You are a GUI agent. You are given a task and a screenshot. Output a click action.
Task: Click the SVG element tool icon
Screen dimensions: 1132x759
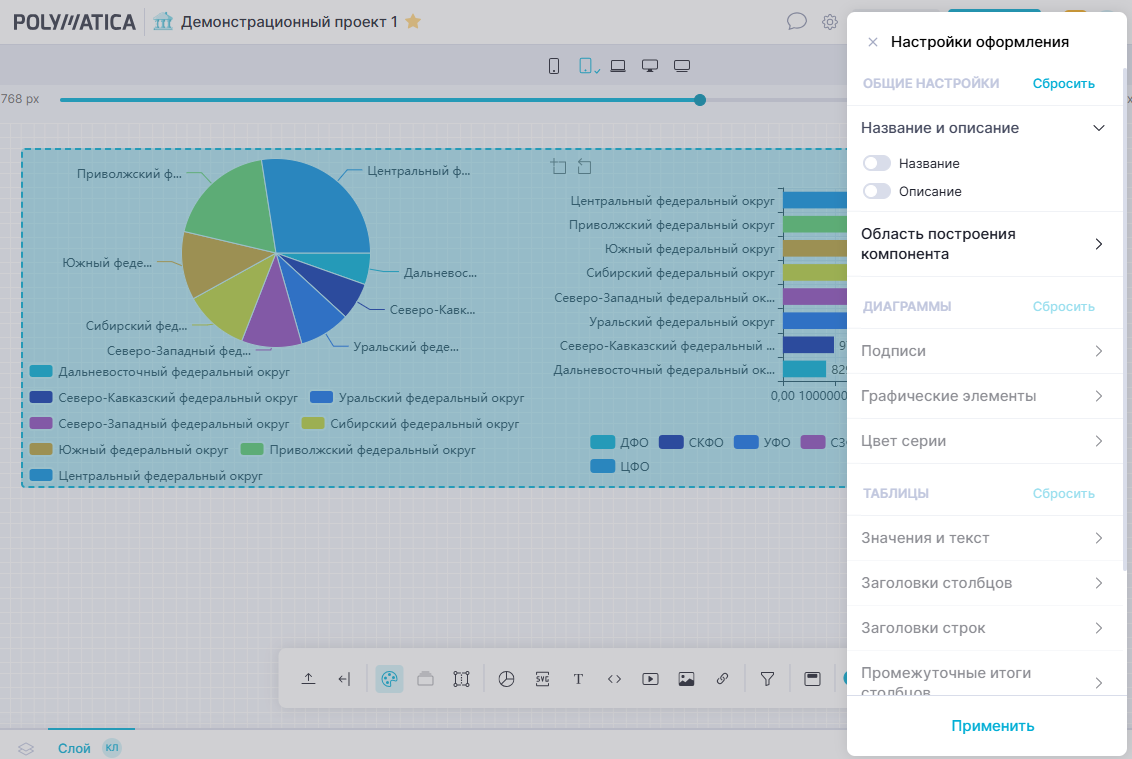point(542,679)
